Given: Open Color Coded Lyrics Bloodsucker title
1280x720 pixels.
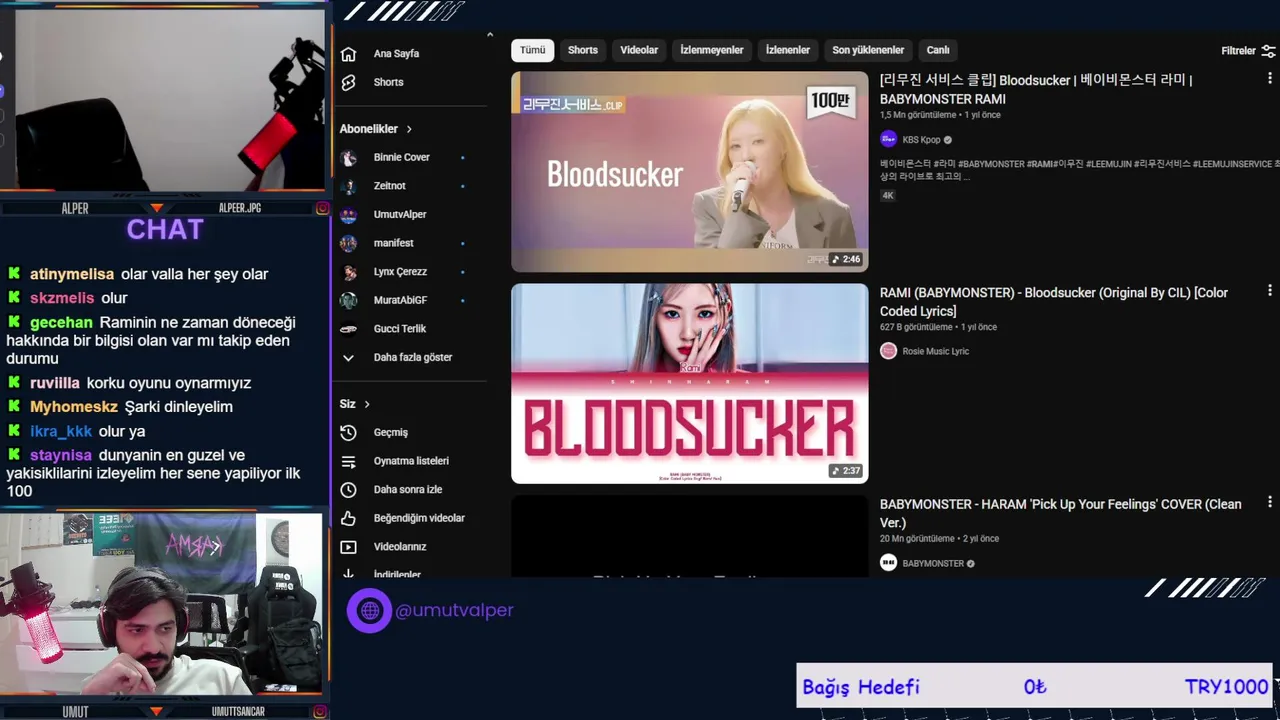Looking at the screenshot, I should click(x=1054, y=302).
